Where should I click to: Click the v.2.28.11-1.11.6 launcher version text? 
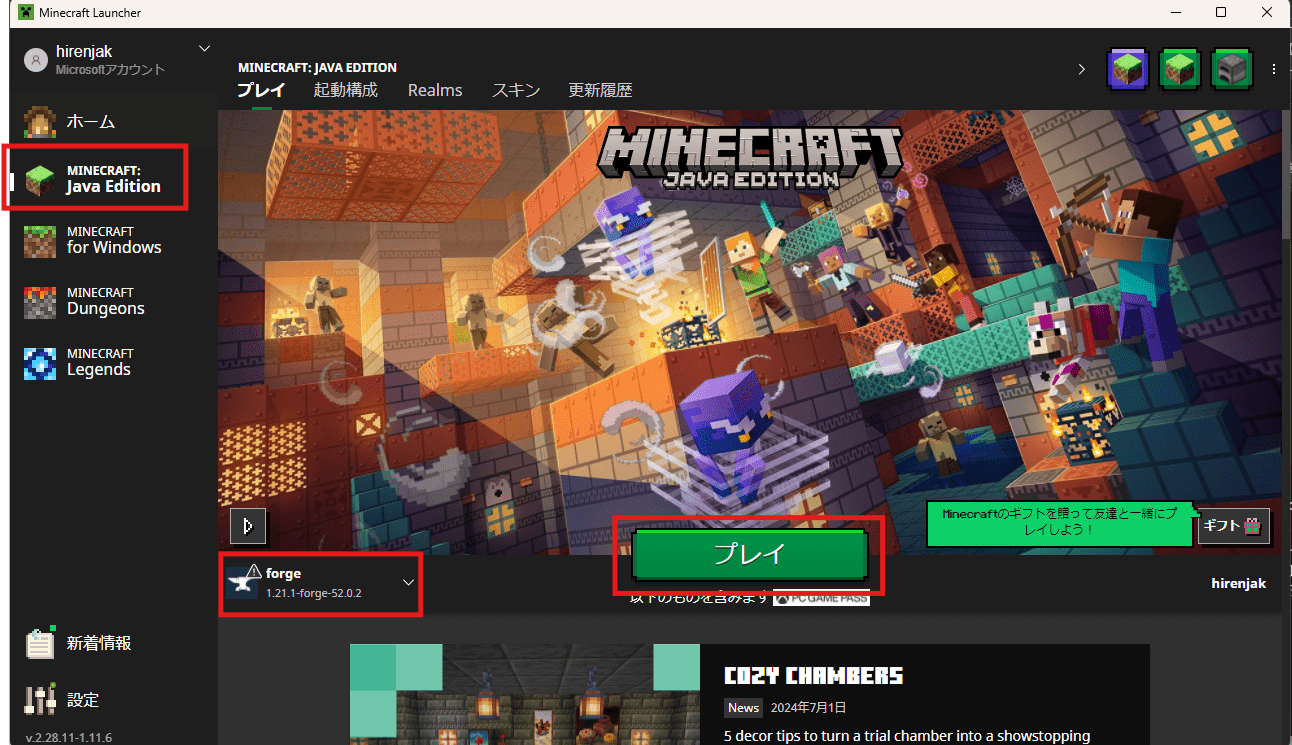[x=68, y=738]
